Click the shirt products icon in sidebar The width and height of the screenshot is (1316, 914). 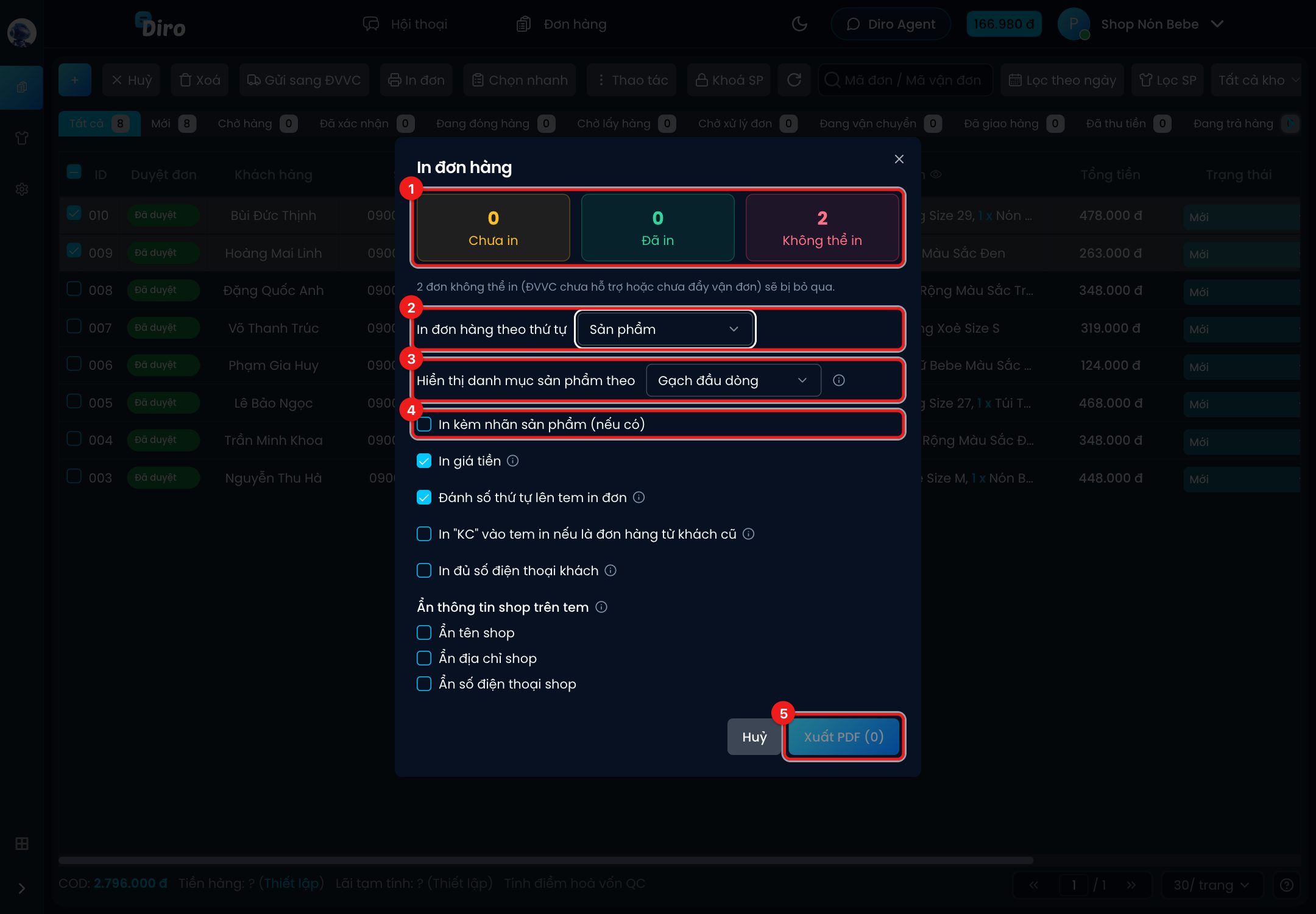22,138
